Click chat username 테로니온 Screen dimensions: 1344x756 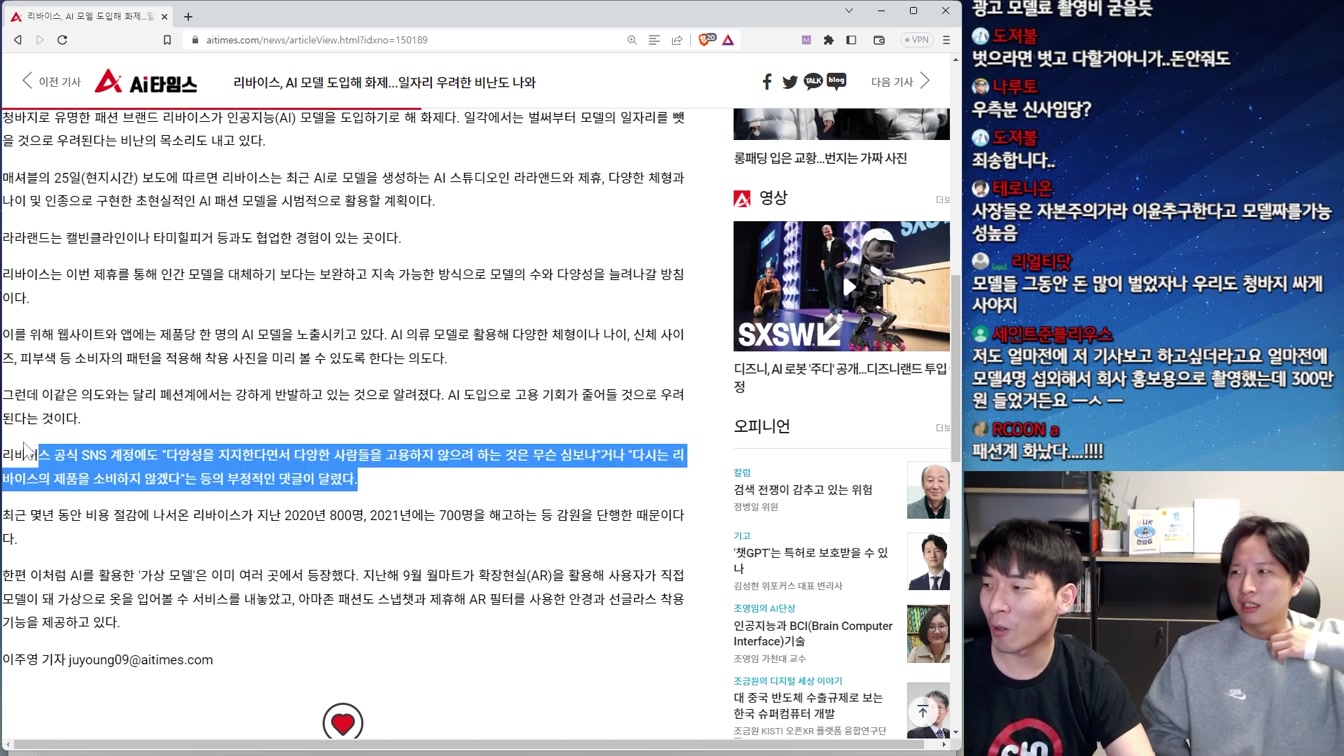click(x=1022, y=189)
